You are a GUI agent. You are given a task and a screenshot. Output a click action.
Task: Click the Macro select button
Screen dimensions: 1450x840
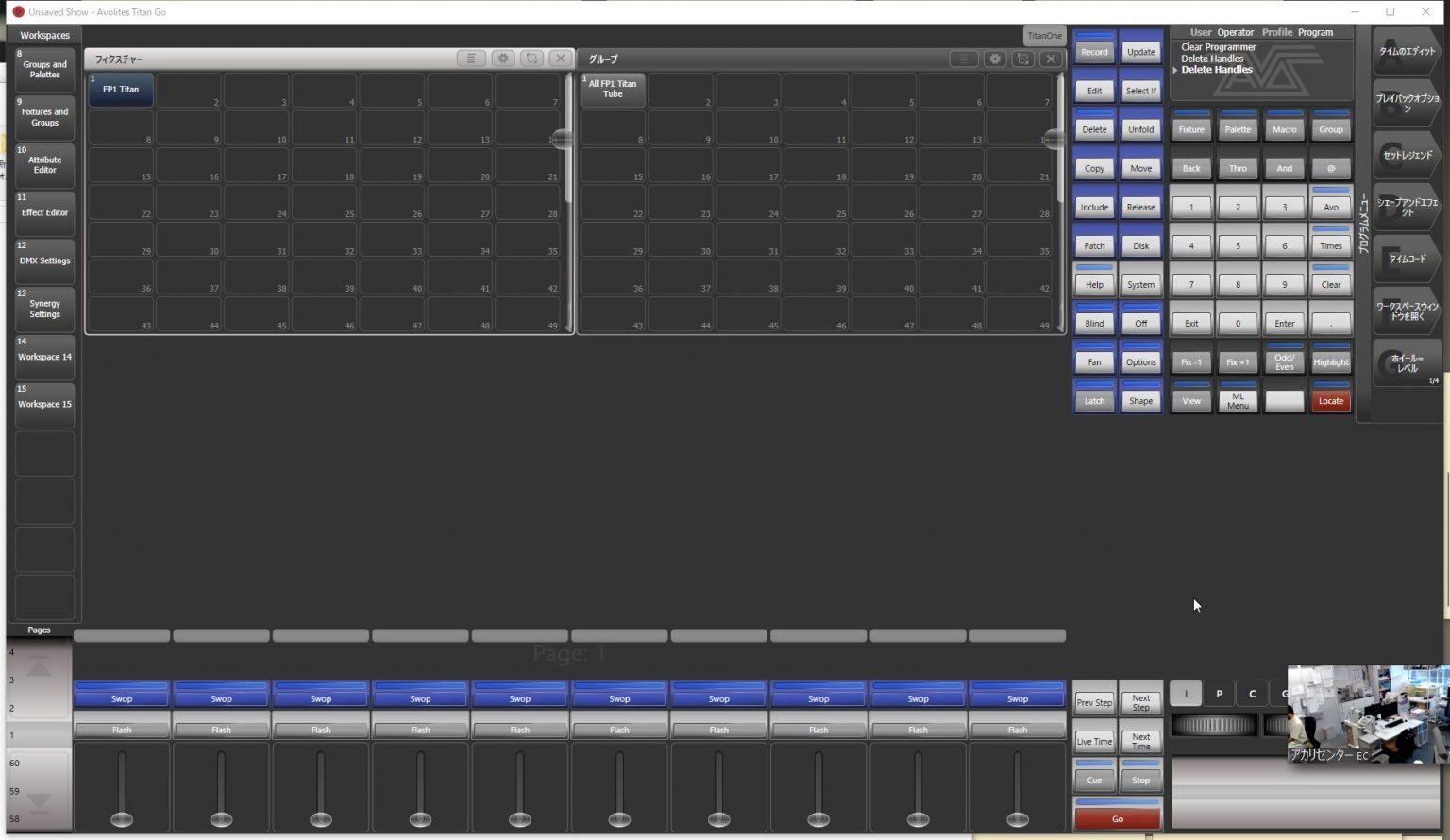1284,129
